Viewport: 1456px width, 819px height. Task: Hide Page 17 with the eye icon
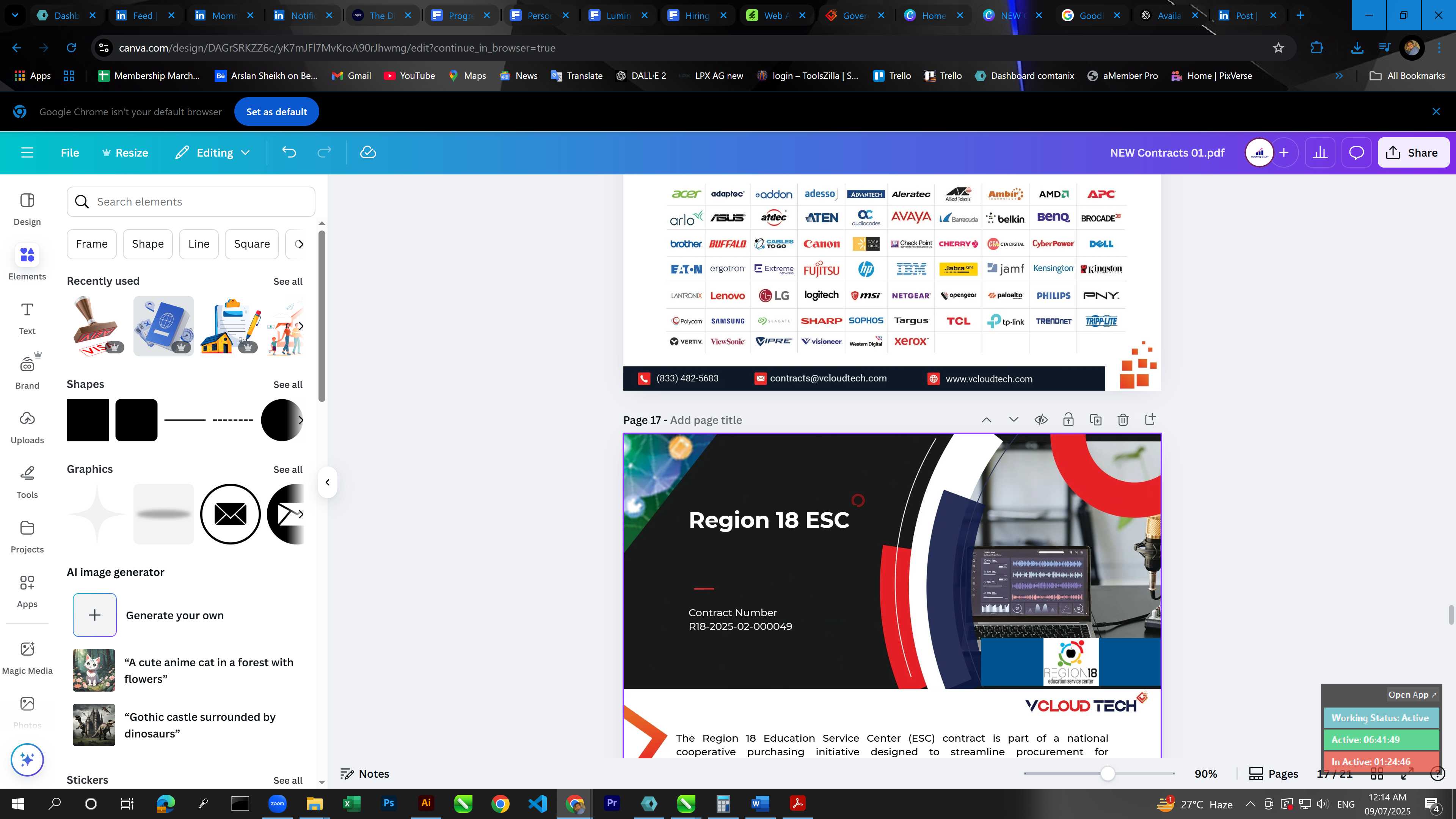1041,419
